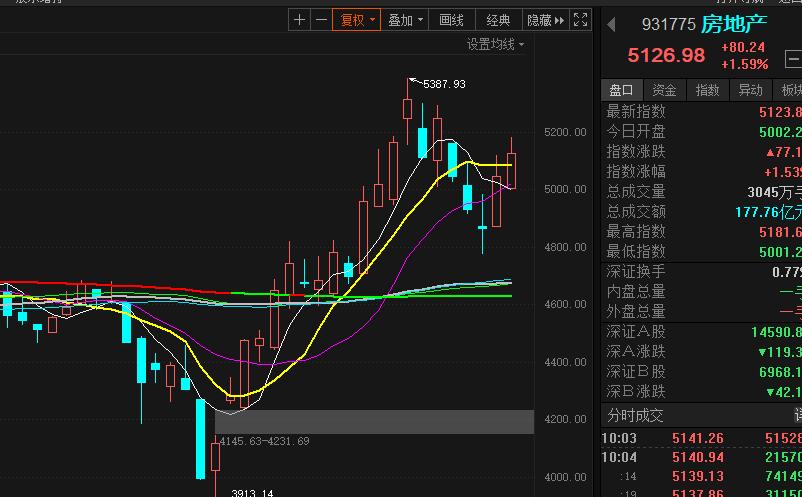Switch to the 资金 tab

pos(664,91)
